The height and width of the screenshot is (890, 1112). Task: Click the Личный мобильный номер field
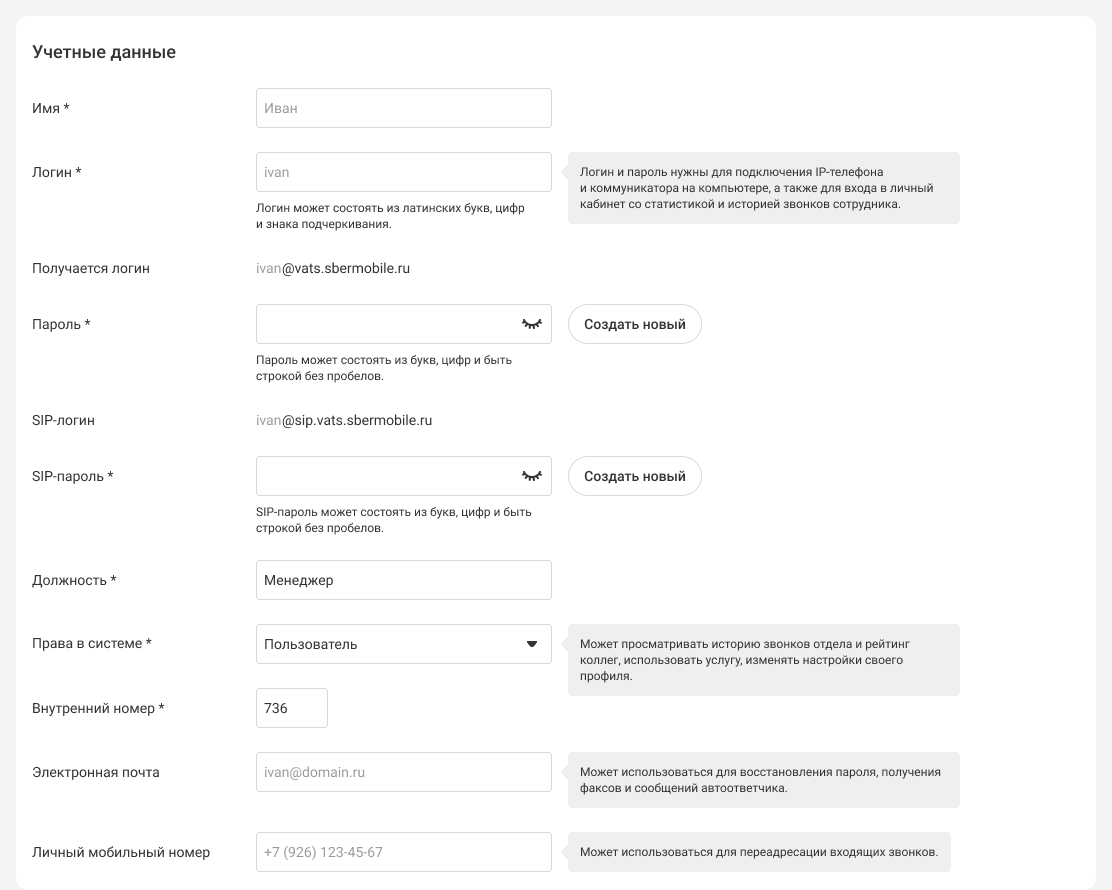tap(404, 852)
